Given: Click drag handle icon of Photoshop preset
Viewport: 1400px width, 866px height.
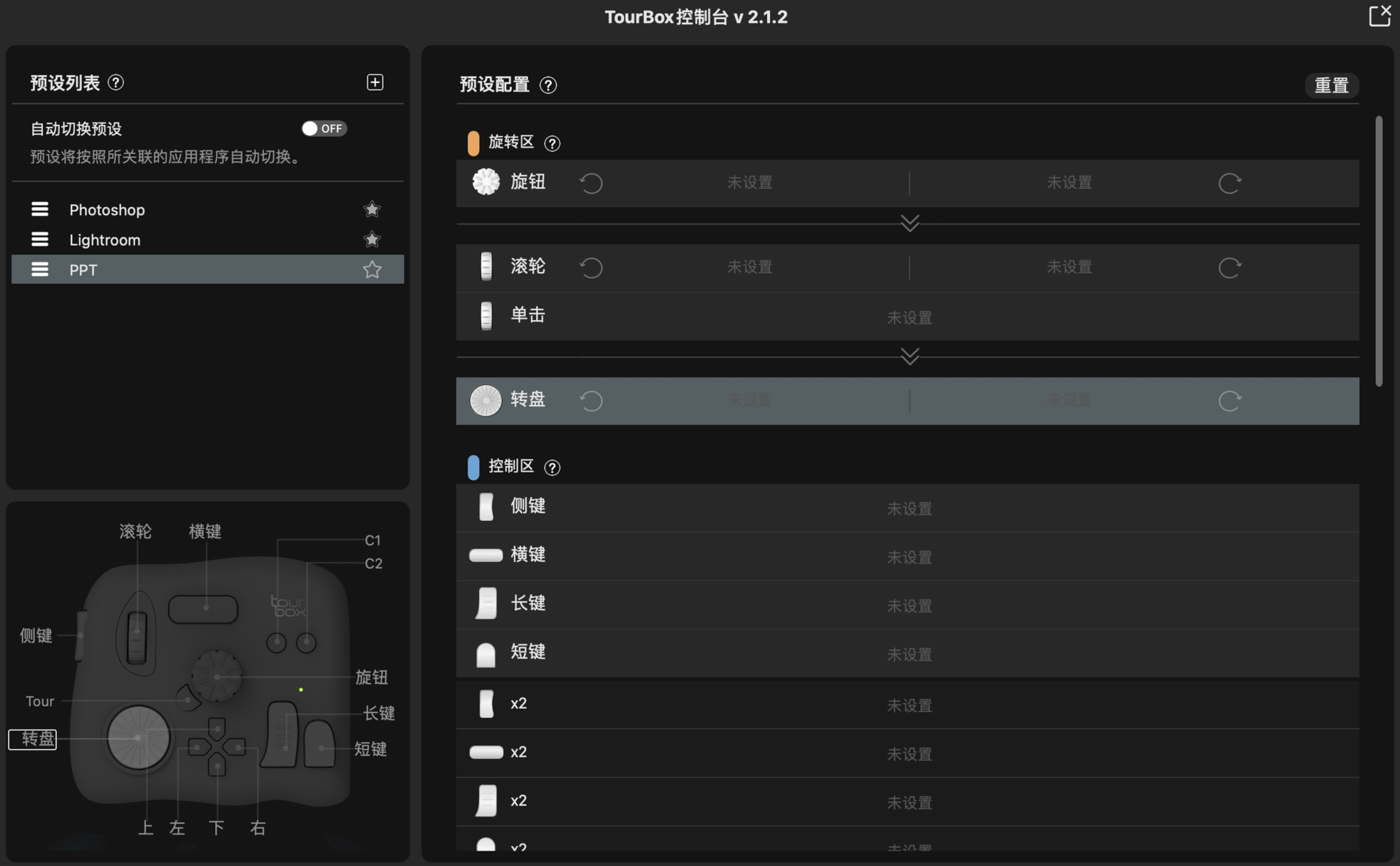Looking at the screenshot, I should (x=40, y=209).
